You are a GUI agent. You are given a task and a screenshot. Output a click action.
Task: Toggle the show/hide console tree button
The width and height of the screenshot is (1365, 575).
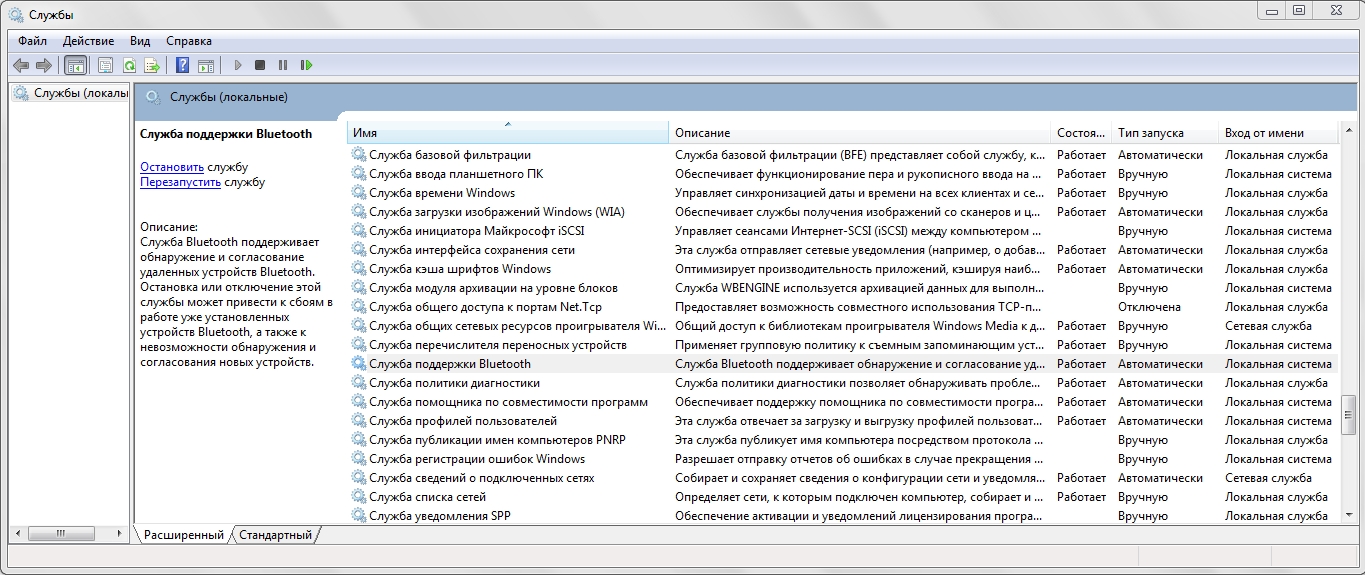tap(75, 65)
